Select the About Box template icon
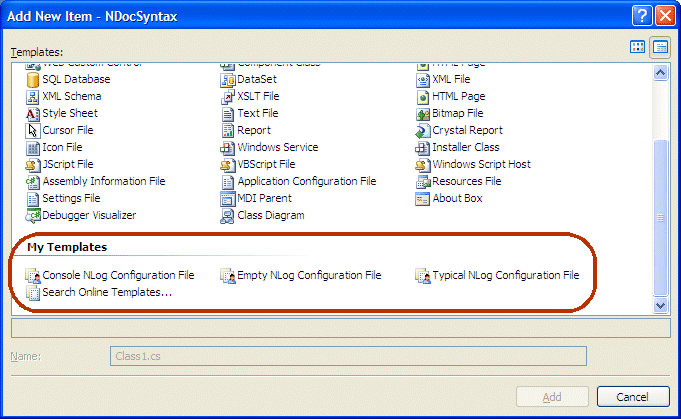This screenshot has width=681, height=419. pos(424,198)
